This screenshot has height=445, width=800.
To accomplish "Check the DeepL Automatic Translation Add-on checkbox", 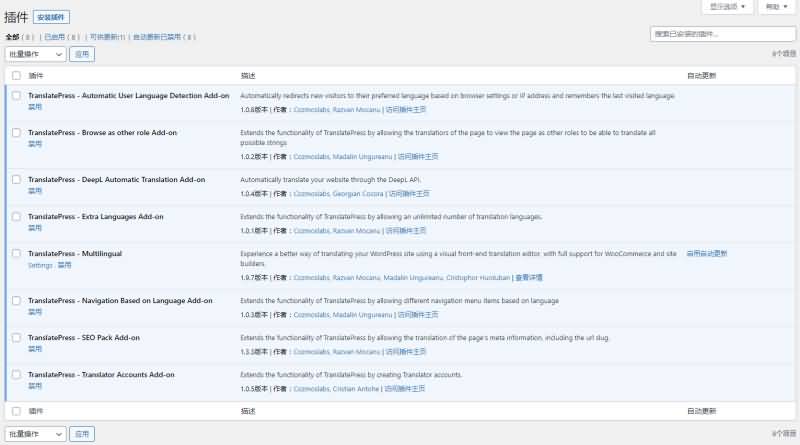I will (16, 180).
